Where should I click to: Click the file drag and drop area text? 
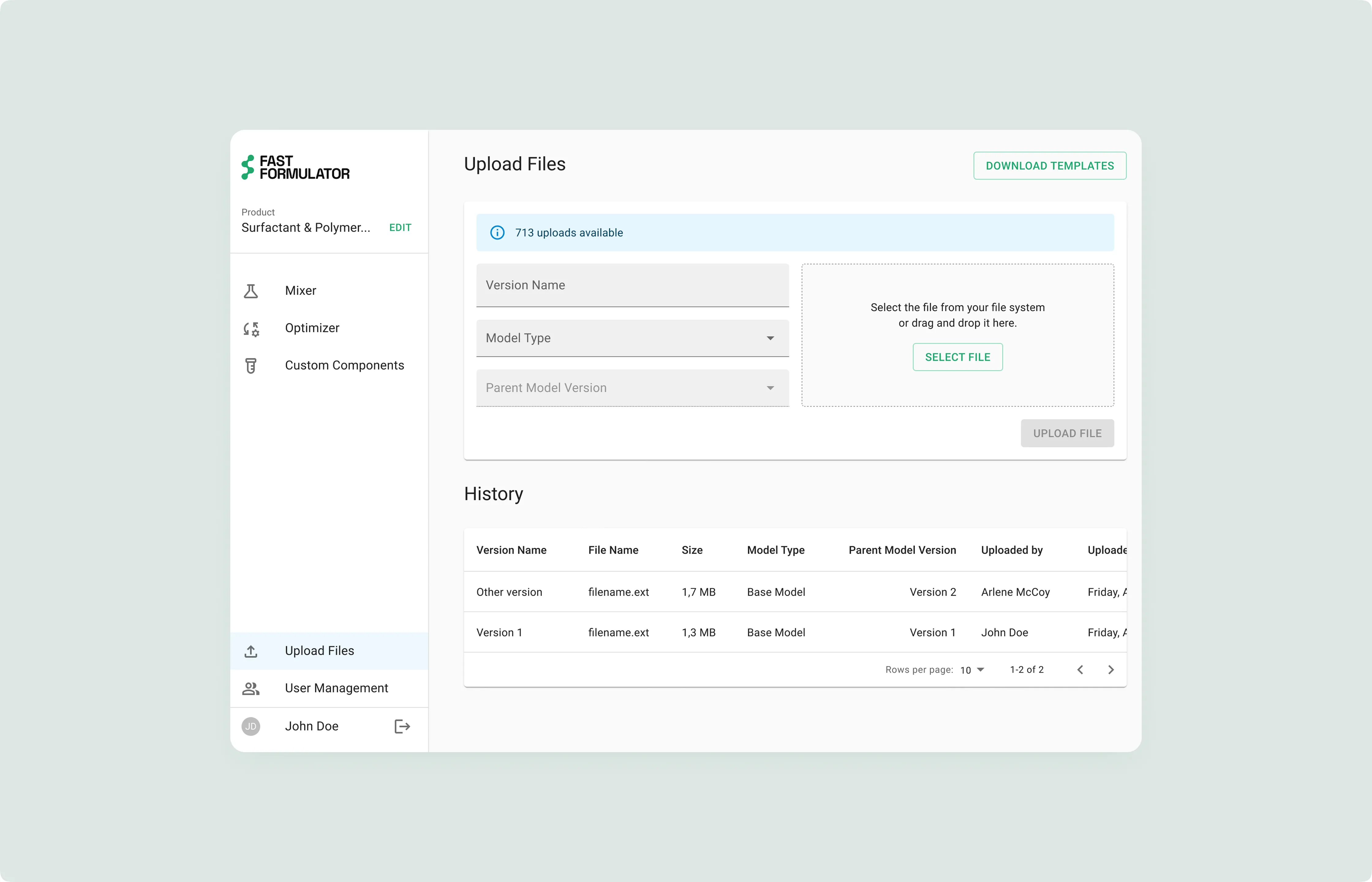957,315
